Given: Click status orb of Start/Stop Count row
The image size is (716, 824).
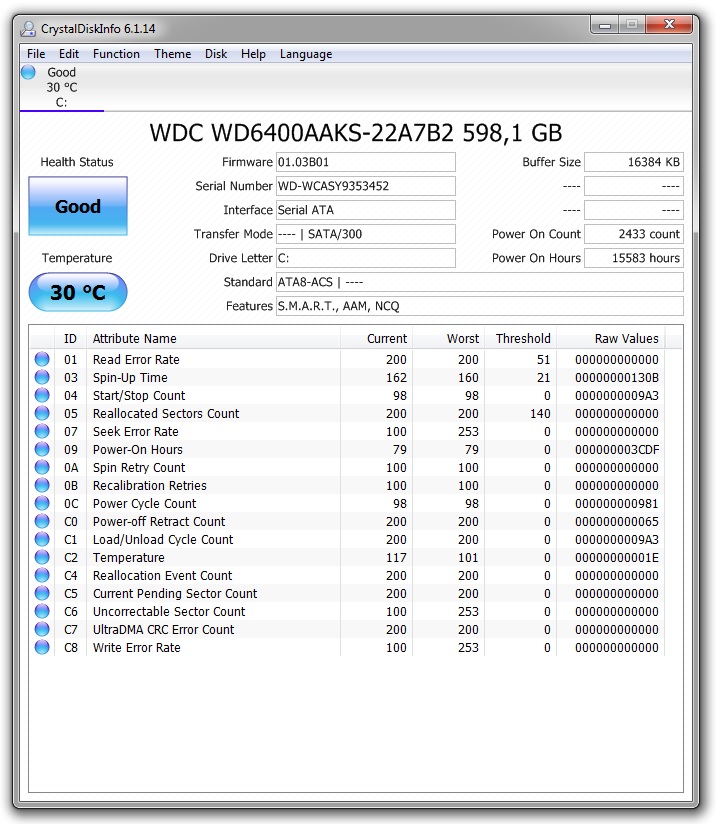Looking at the screenshot, I should [42, 395].
